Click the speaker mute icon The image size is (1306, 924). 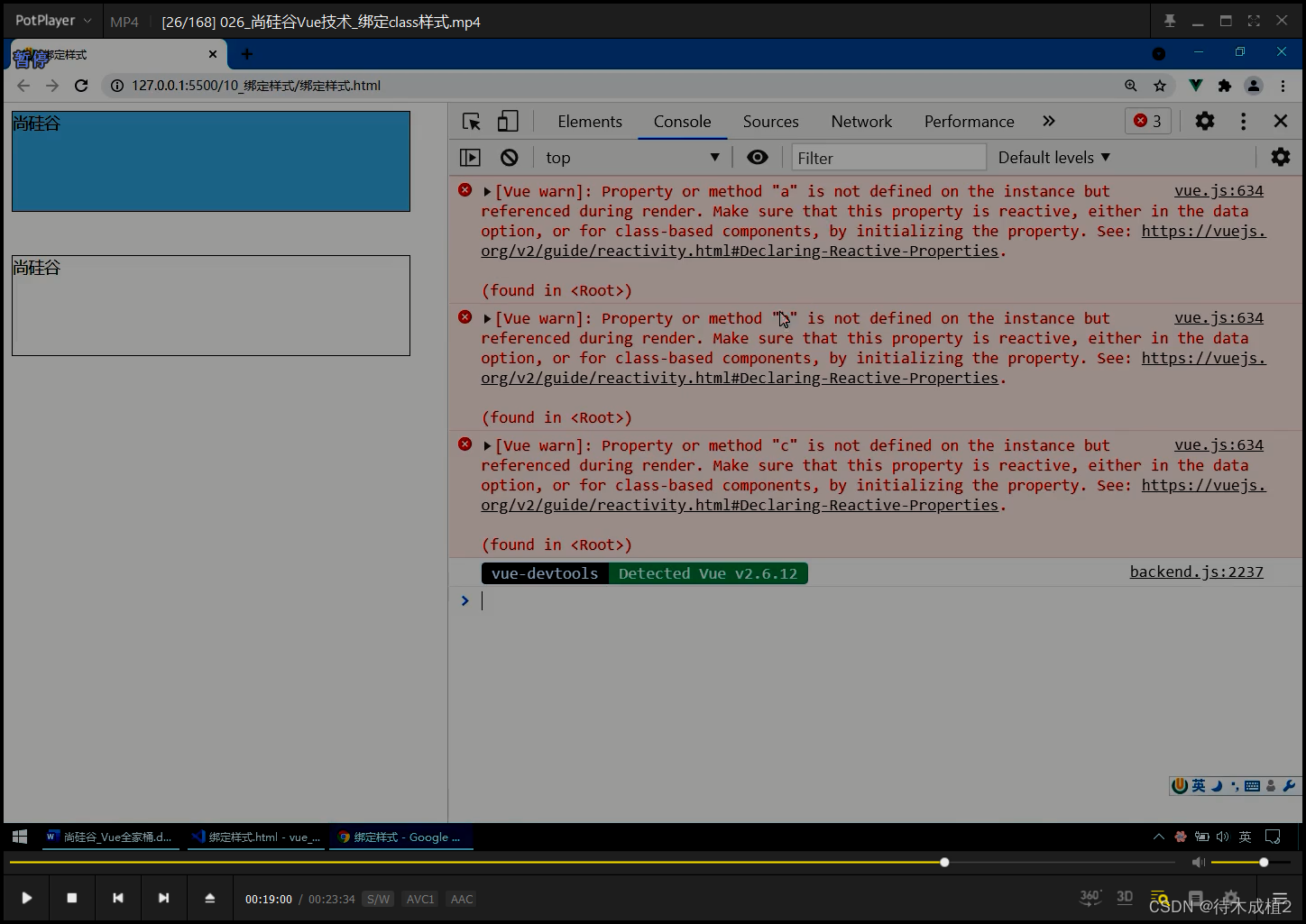click(1198, 863)
